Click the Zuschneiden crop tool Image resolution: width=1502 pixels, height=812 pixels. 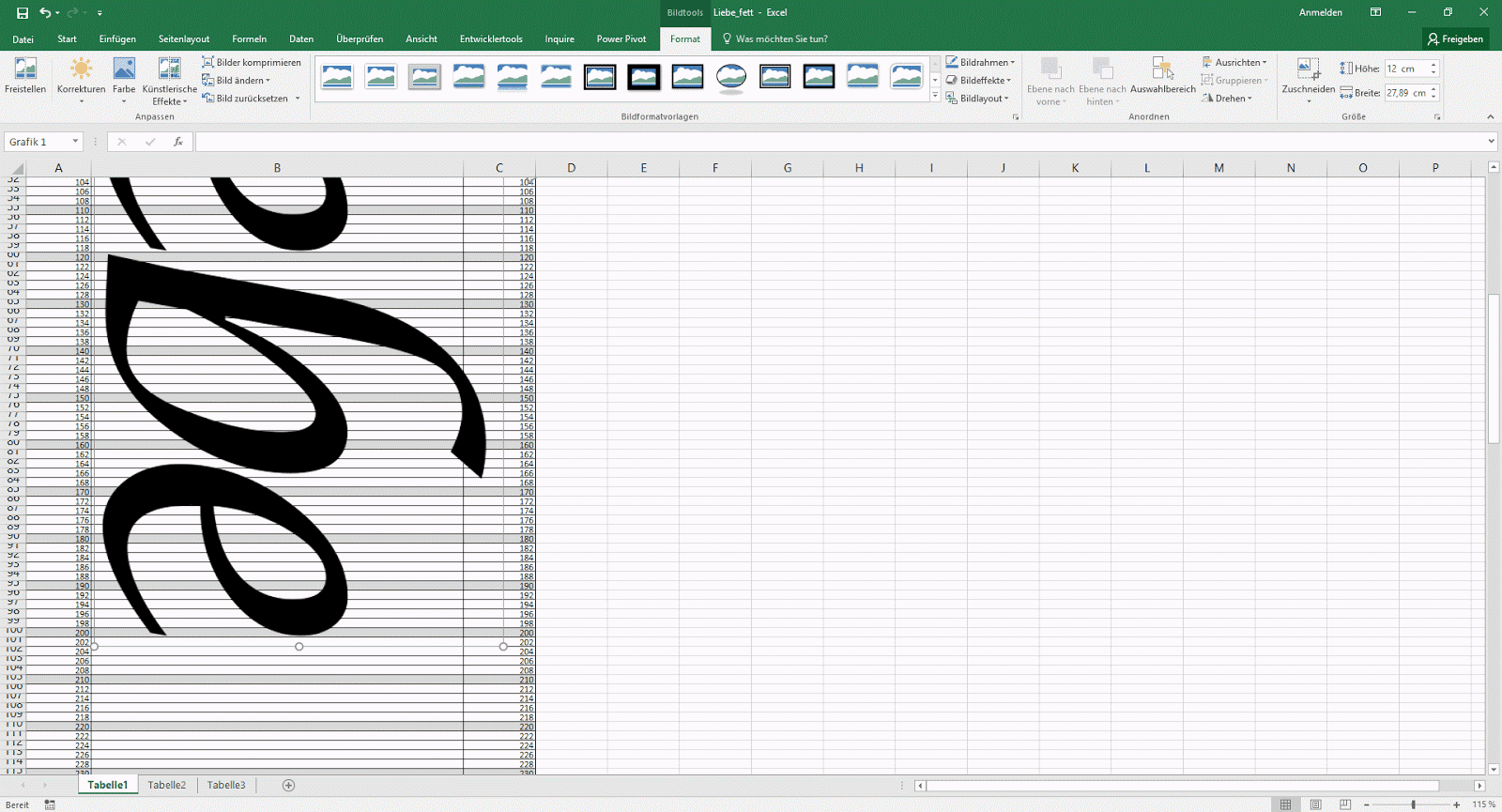[x=1309, y=81]
